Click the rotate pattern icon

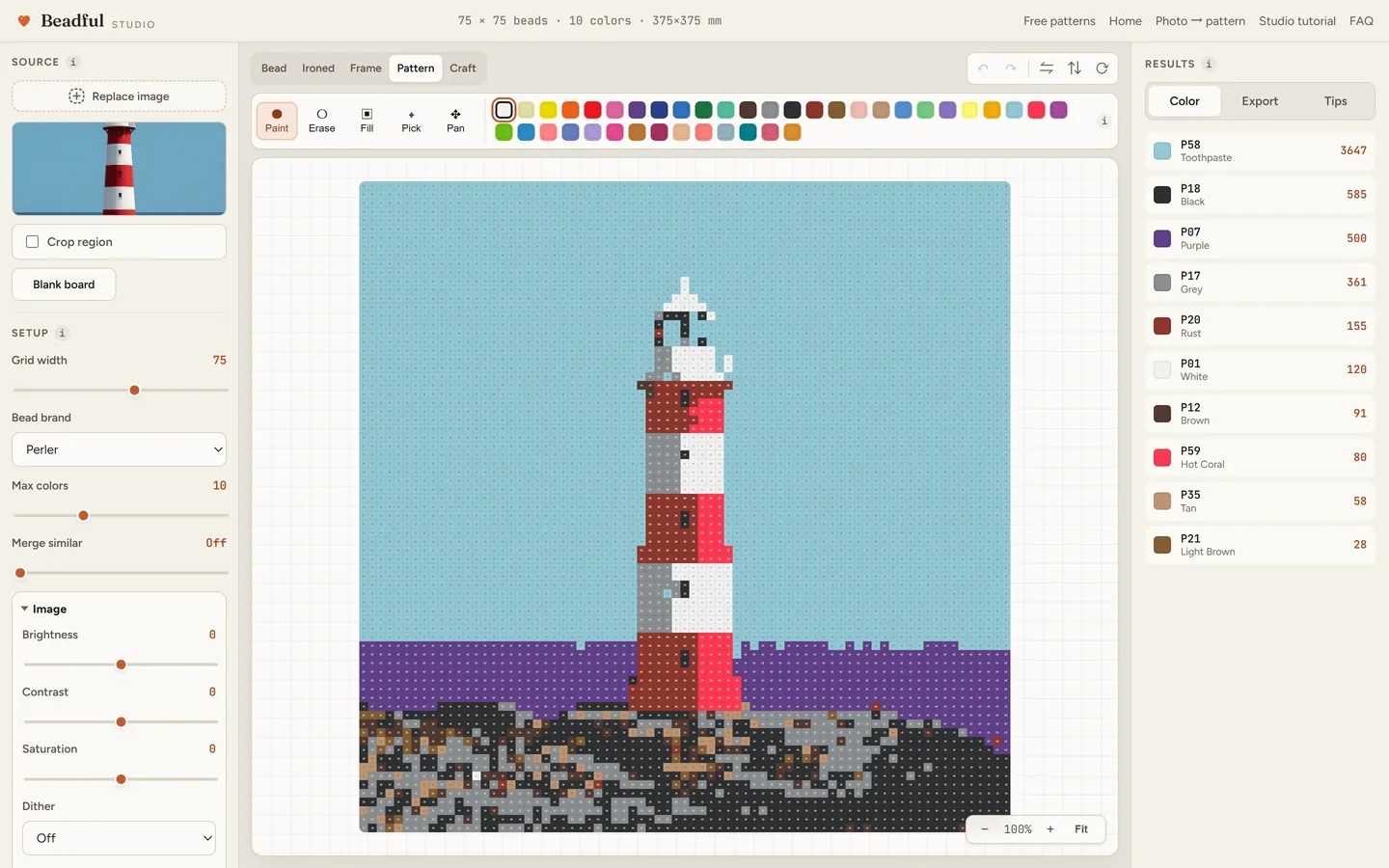1102,68
